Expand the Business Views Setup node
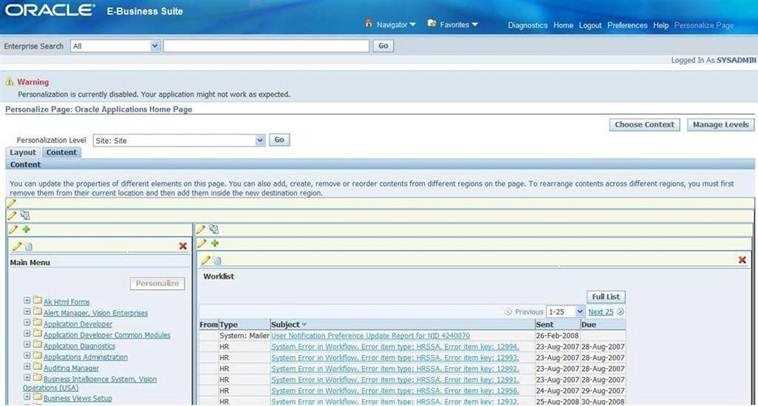 [x=27, y=397]
